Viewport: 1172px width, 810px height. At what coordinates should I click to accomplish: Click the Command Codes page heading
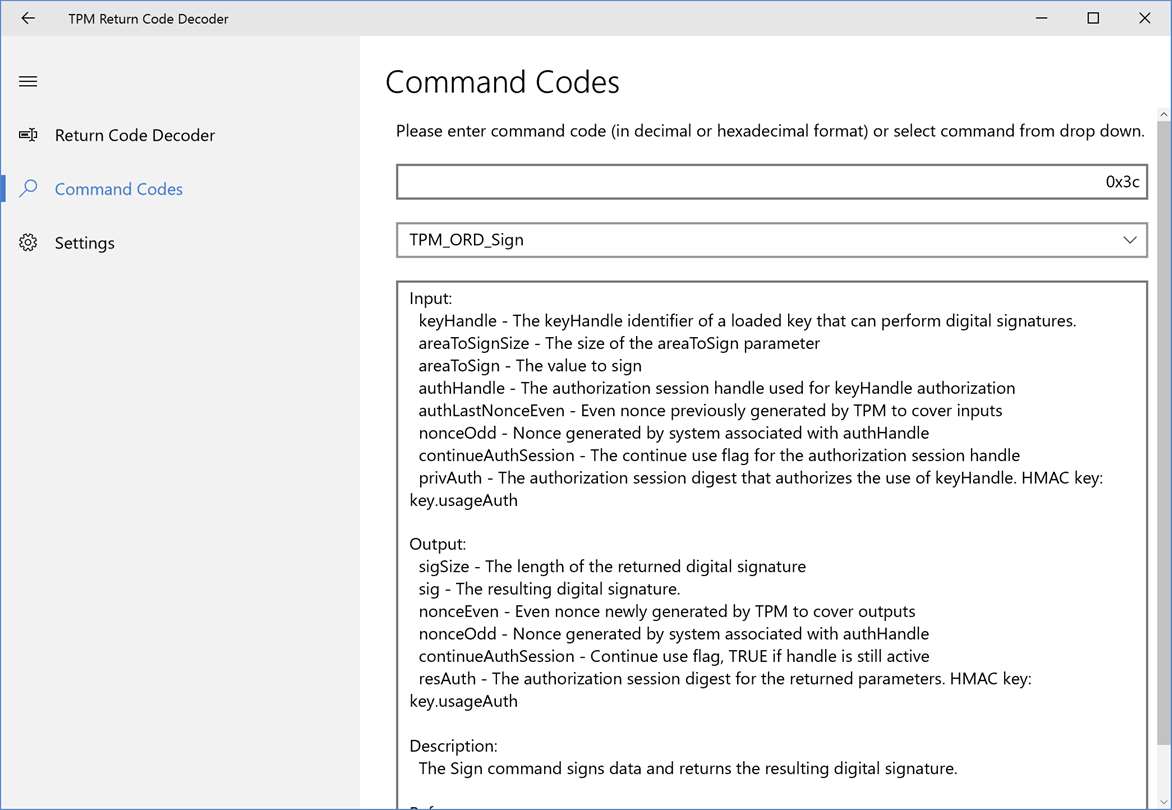pos(502,82)
